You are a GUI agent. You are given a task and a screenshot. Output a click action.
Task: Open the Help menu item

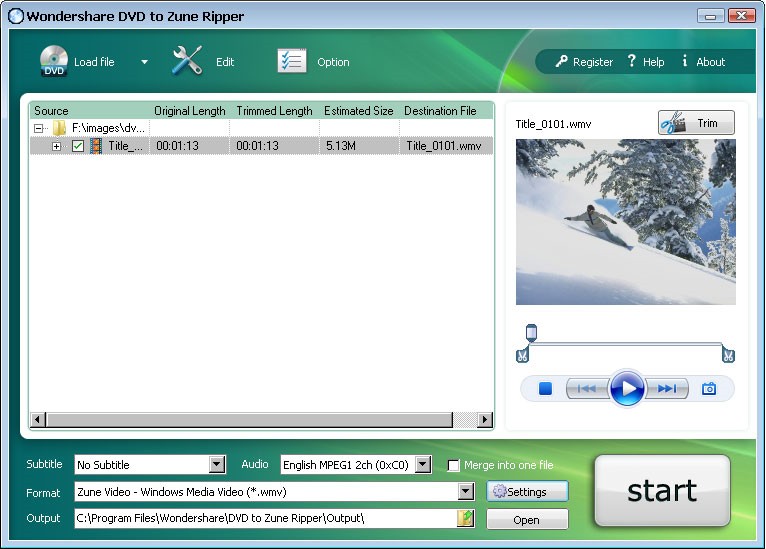point(645,62)
